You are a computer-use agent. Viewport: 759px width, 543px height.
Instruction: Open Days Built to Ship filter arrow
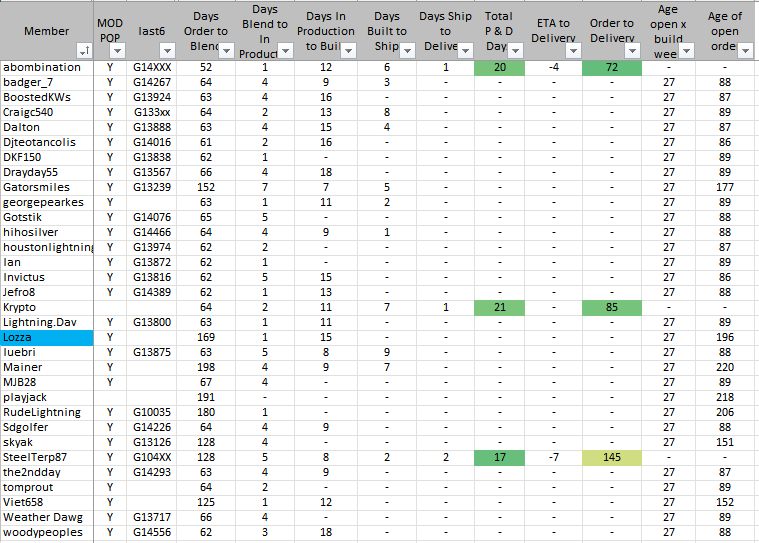tap(408, 51)
